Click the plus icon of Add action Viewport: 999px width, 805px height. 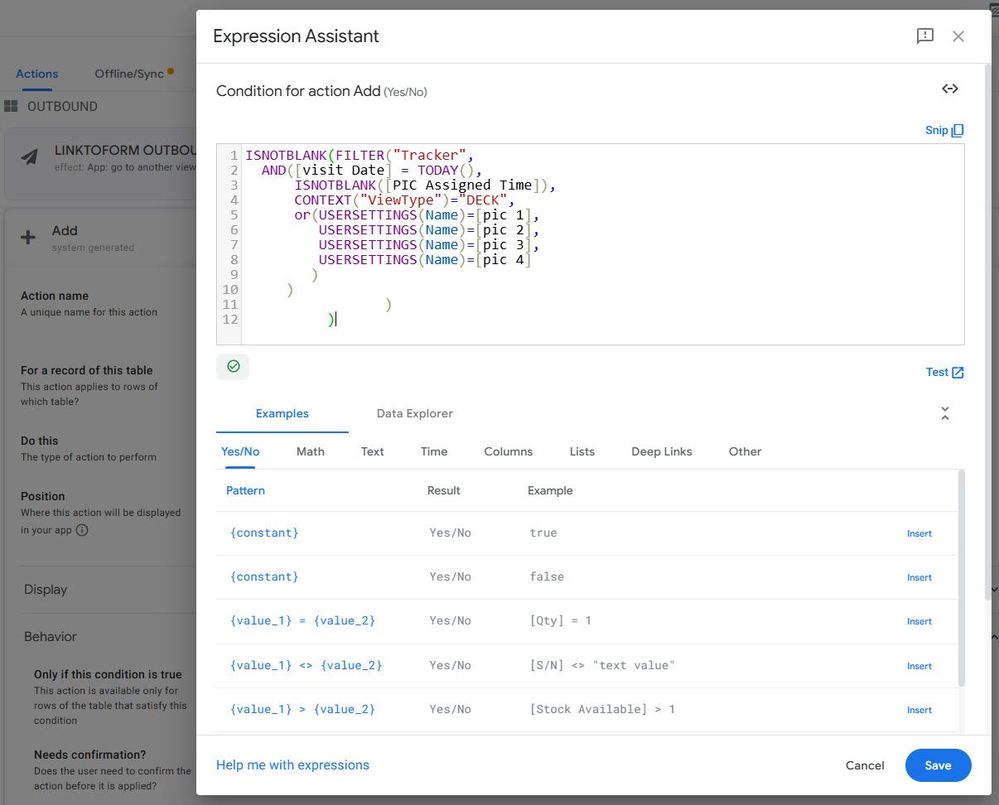[28, 238]
